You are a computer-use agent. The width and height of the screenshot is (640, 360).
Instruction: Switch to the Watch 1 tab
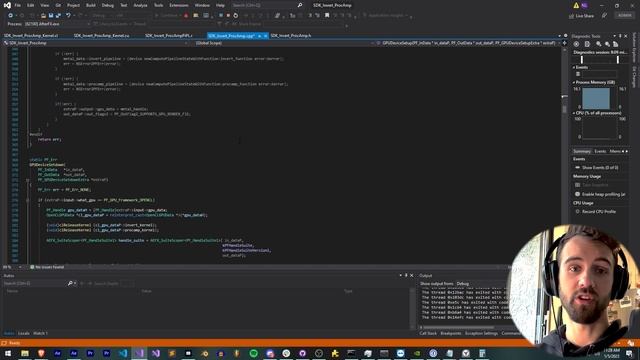[x=40, y=333]
